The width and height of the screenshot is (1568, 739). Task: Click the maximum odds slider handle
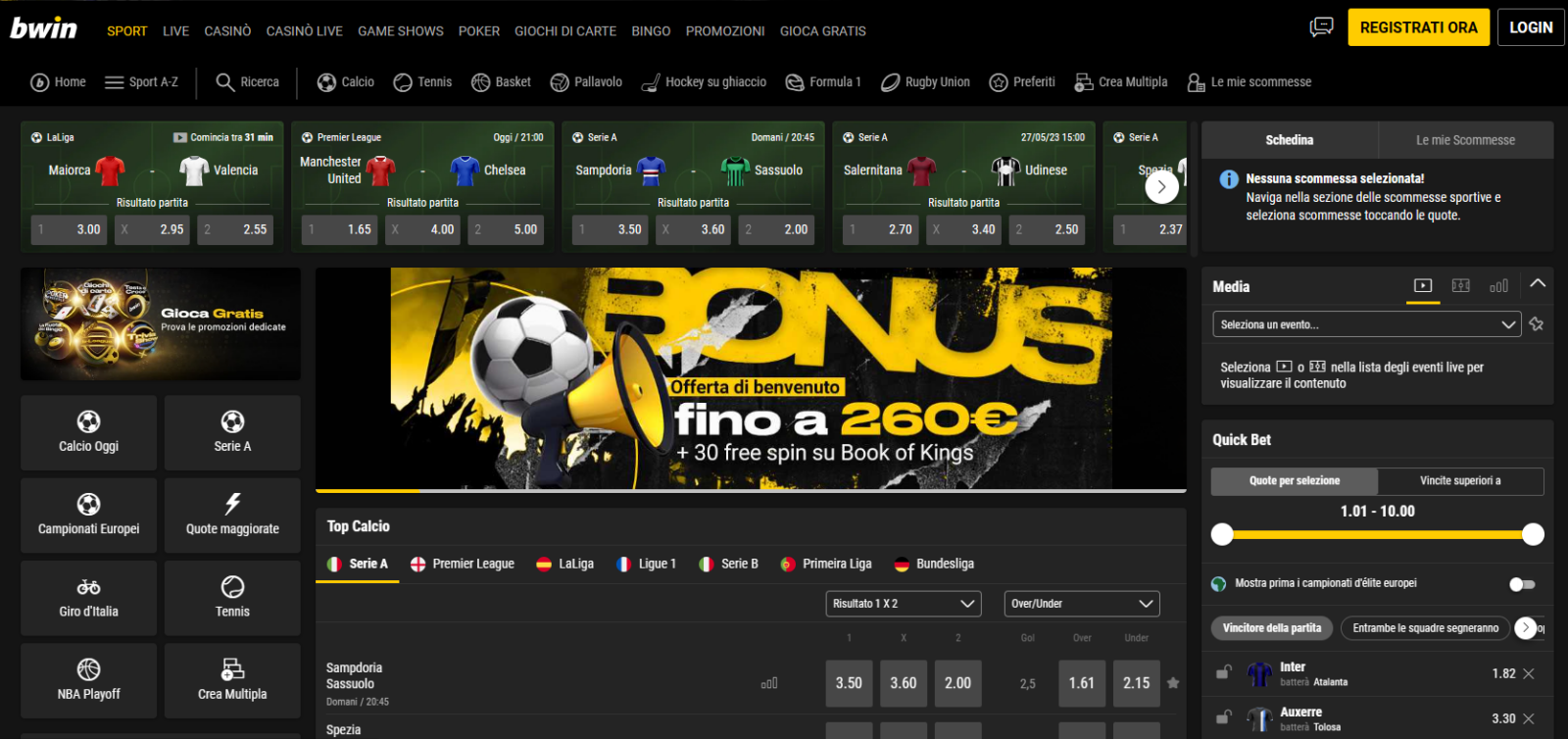1534,534
